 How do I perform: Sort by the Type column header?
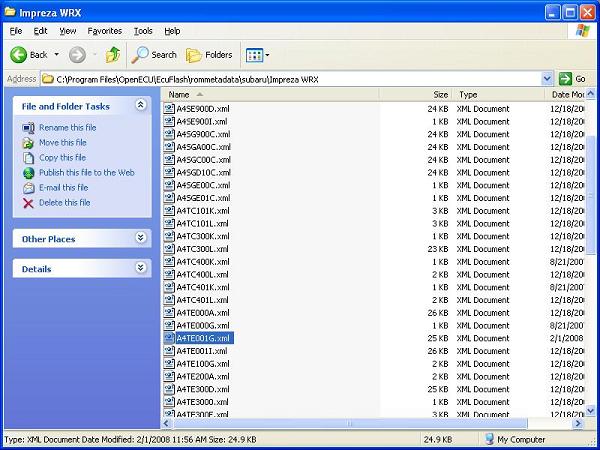coord(498,94)
